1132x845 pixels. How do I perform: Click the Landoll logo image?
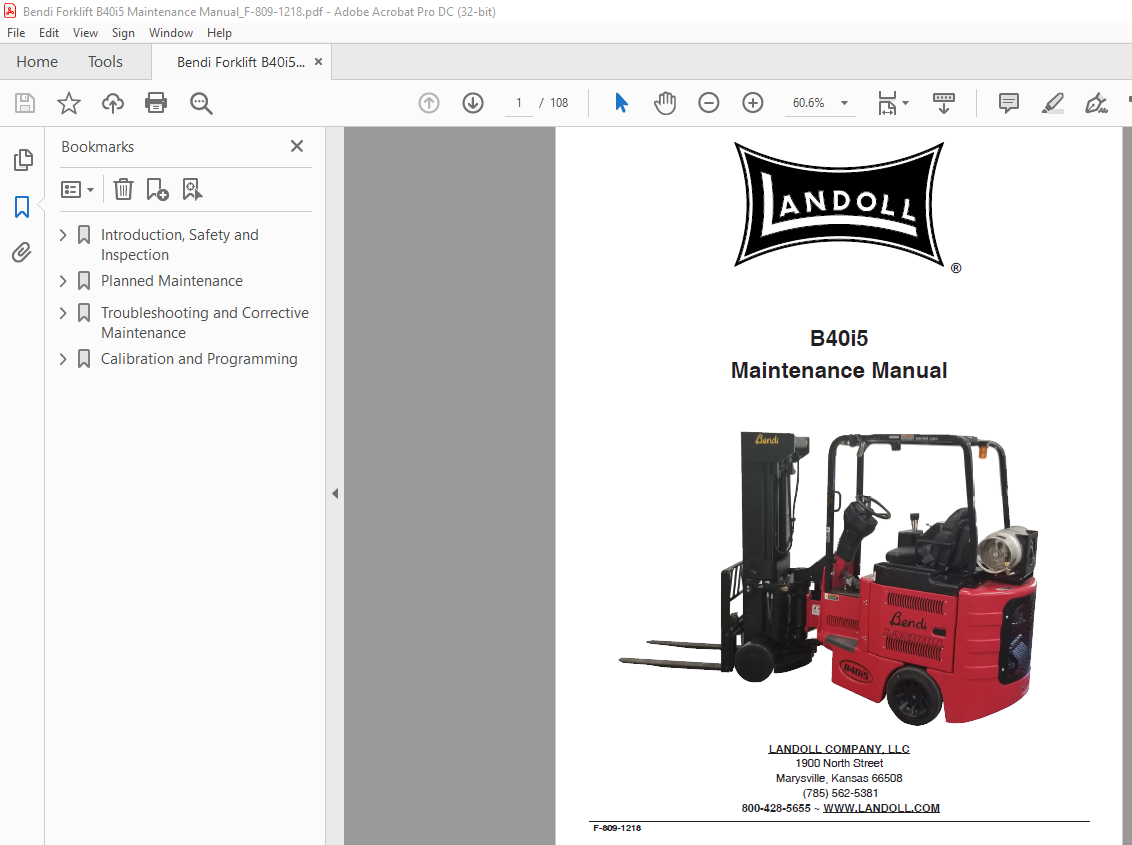(x=839, y=204)
